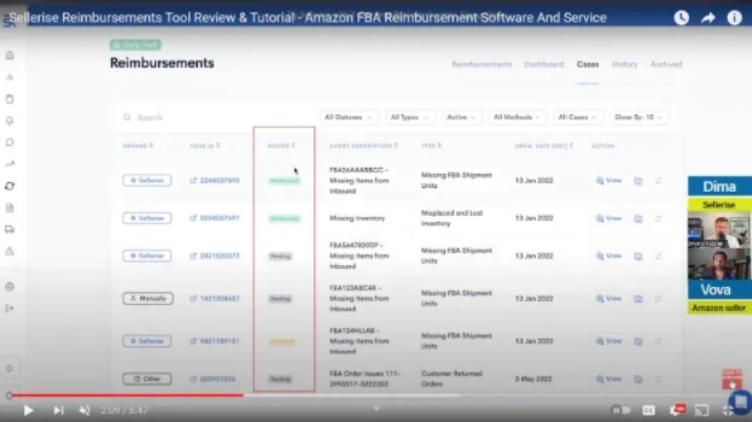Click the green Help Hub badge
Image resolution: width=752 pixels, height=422 pixels.
tap(135, 45)
